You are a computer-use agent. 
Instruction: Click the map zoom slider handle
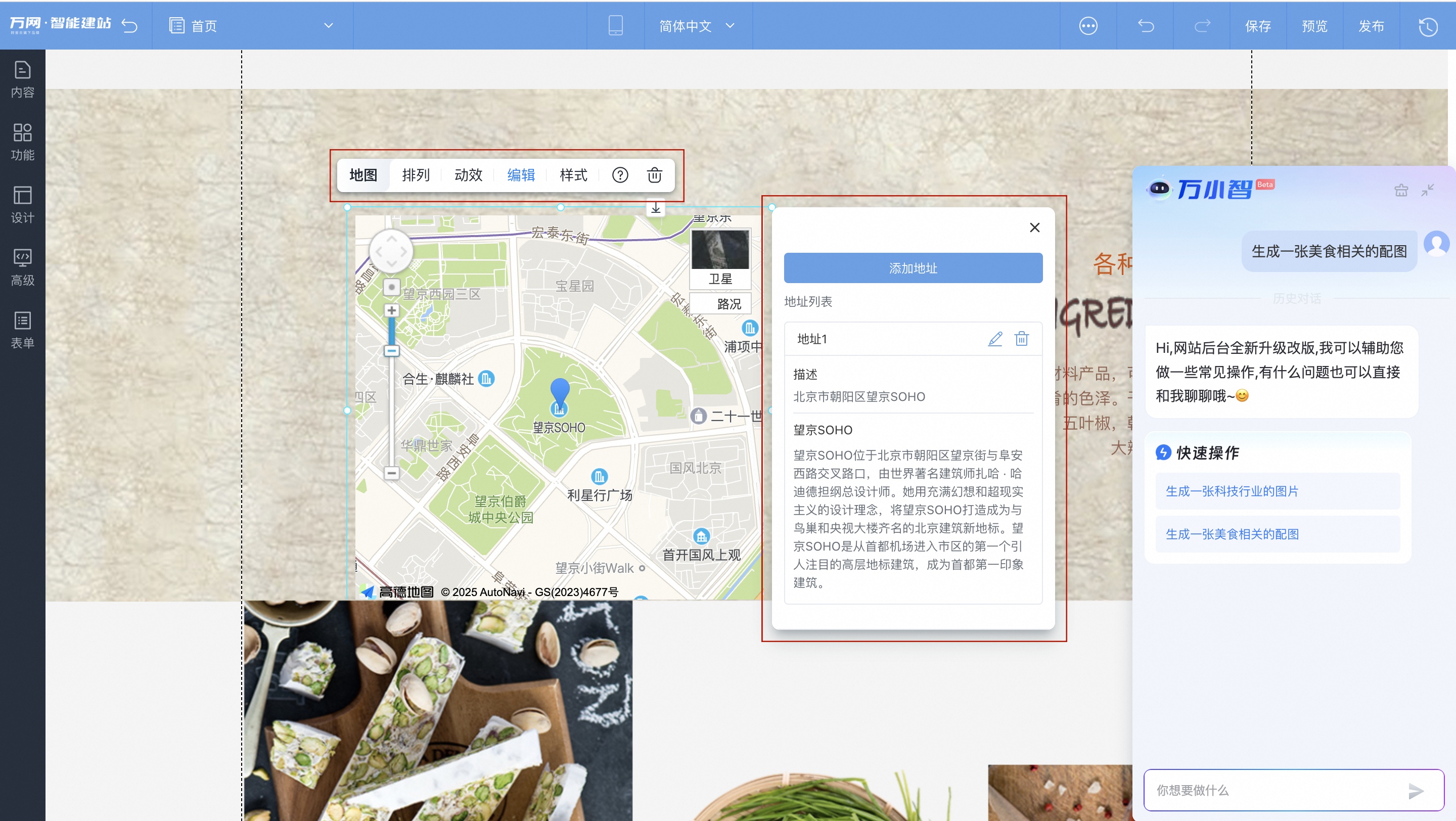[x=392, y=351]
